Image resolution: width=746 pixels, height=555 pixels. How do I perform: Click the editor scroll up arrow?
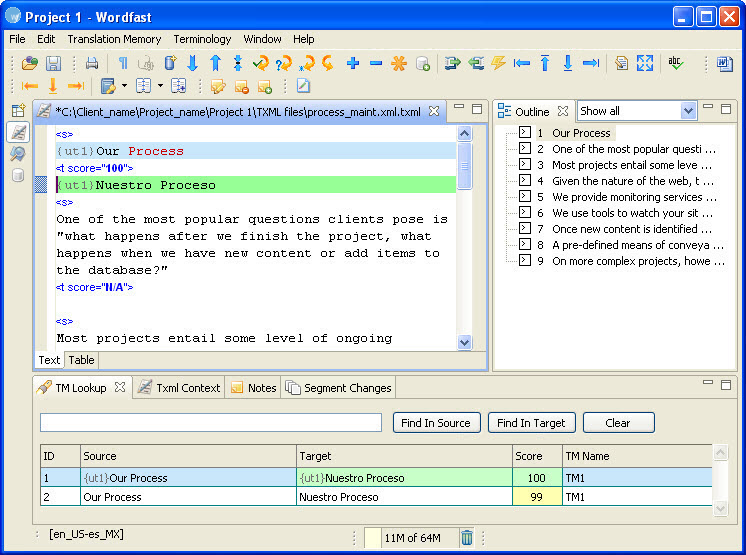coord(464,134)
